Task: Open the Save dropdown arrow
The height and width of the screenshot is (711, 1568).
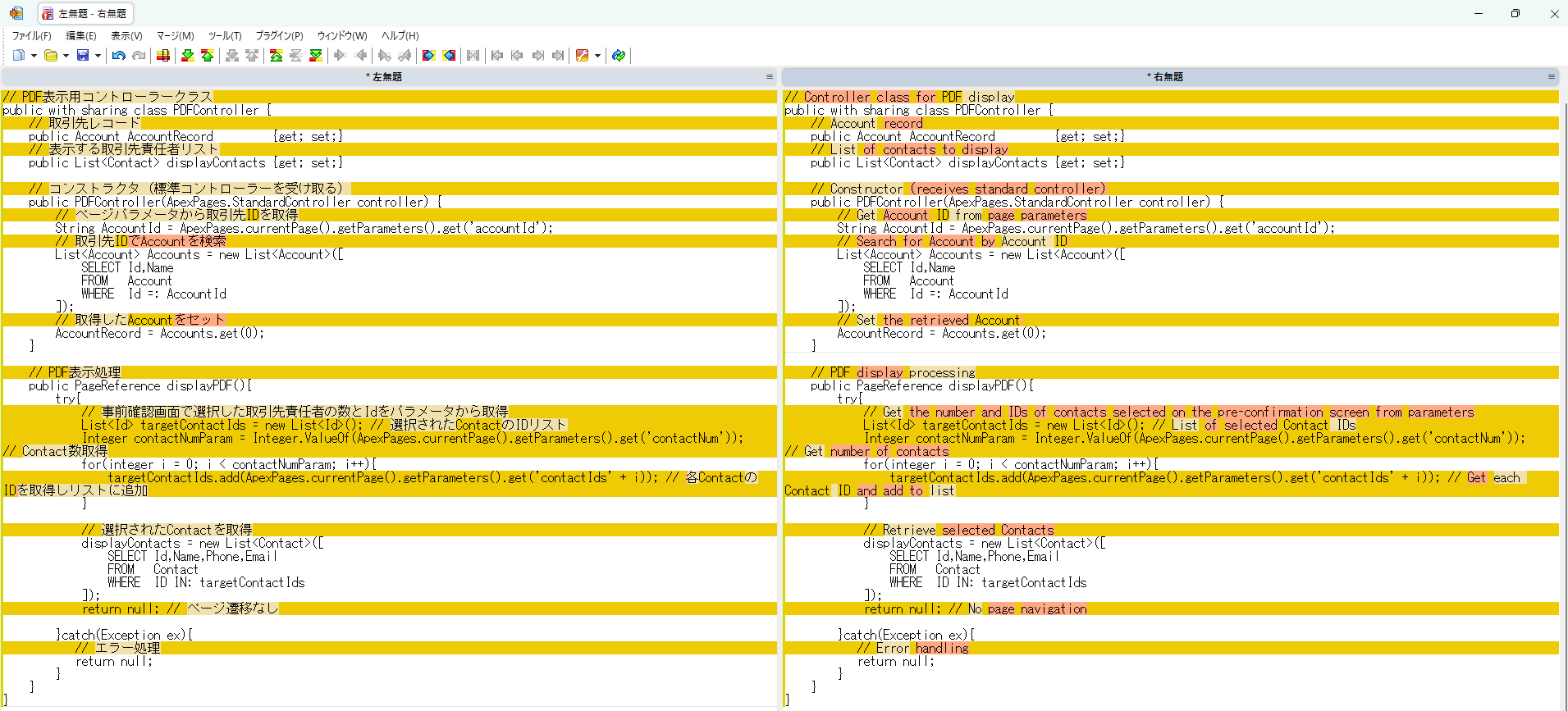Action: click(x=98, y=56)
